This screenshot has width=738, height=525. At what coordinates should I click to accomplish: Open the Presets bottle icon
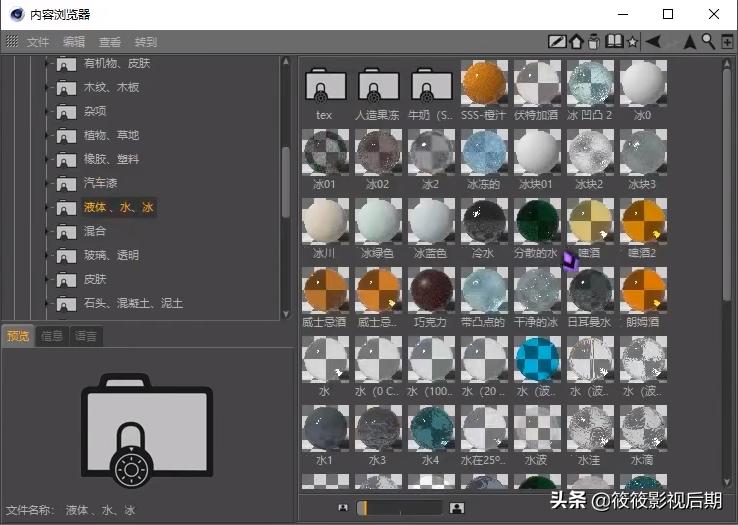tap(594, 42)
